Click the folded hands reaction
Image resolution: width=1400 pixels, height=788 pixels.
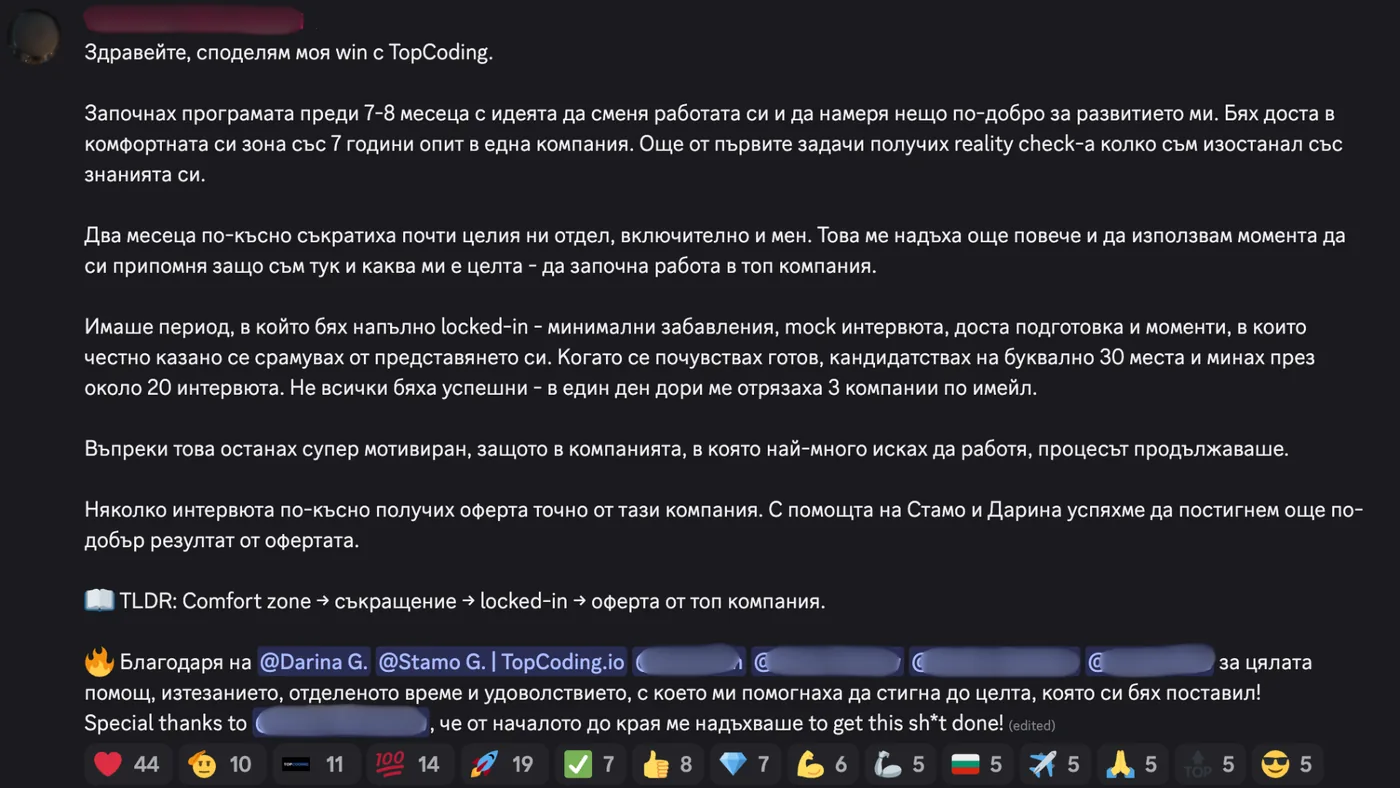click(x=1133, y=765)
